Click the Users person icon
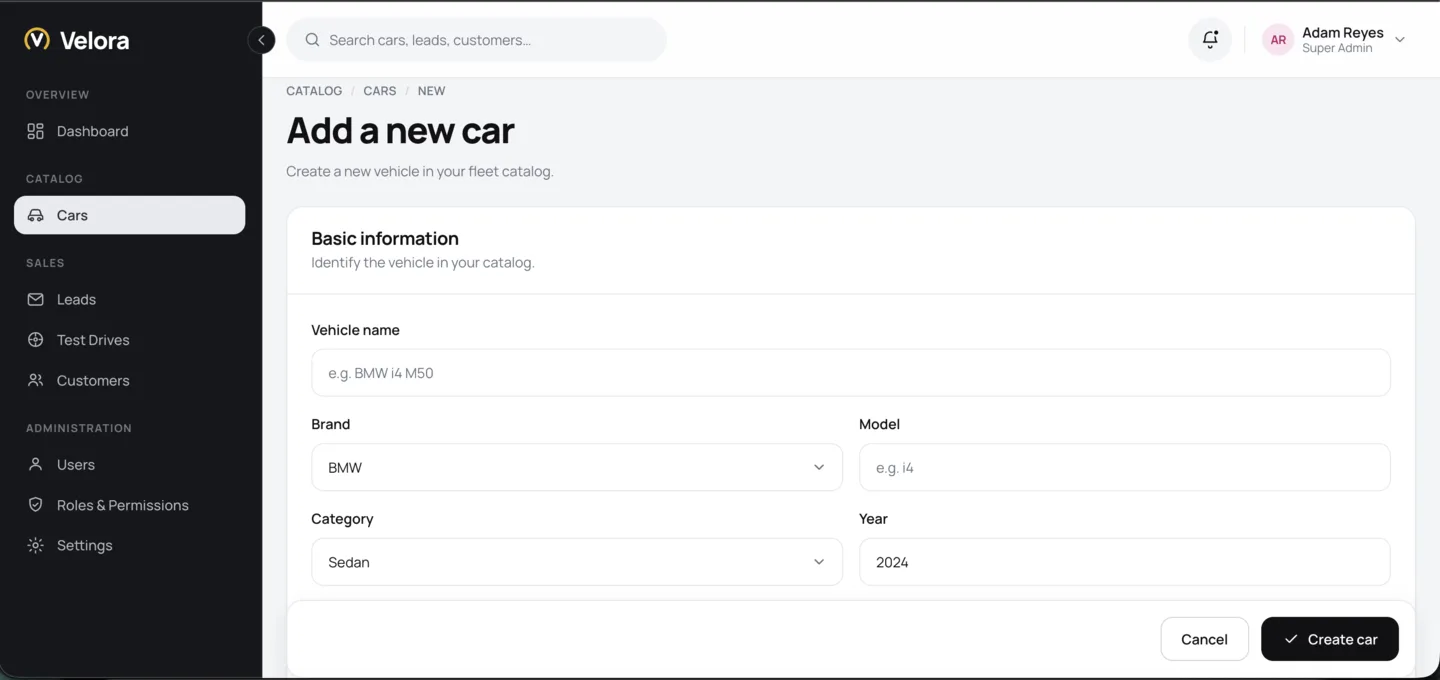The width and height of the screenshot is (1440, 680). 35,464
